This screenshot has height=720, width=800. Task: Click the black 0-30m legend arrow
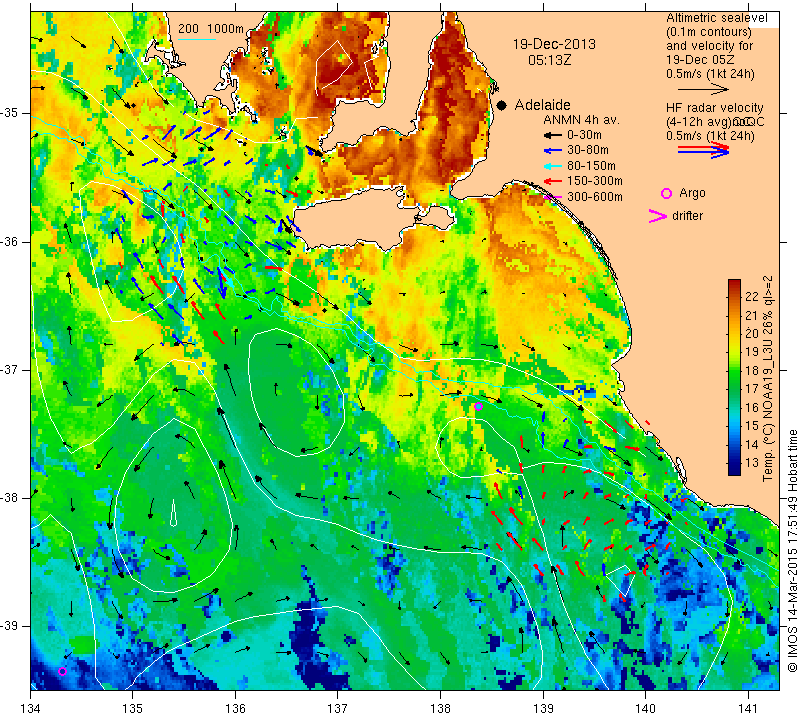click(552, 136)
